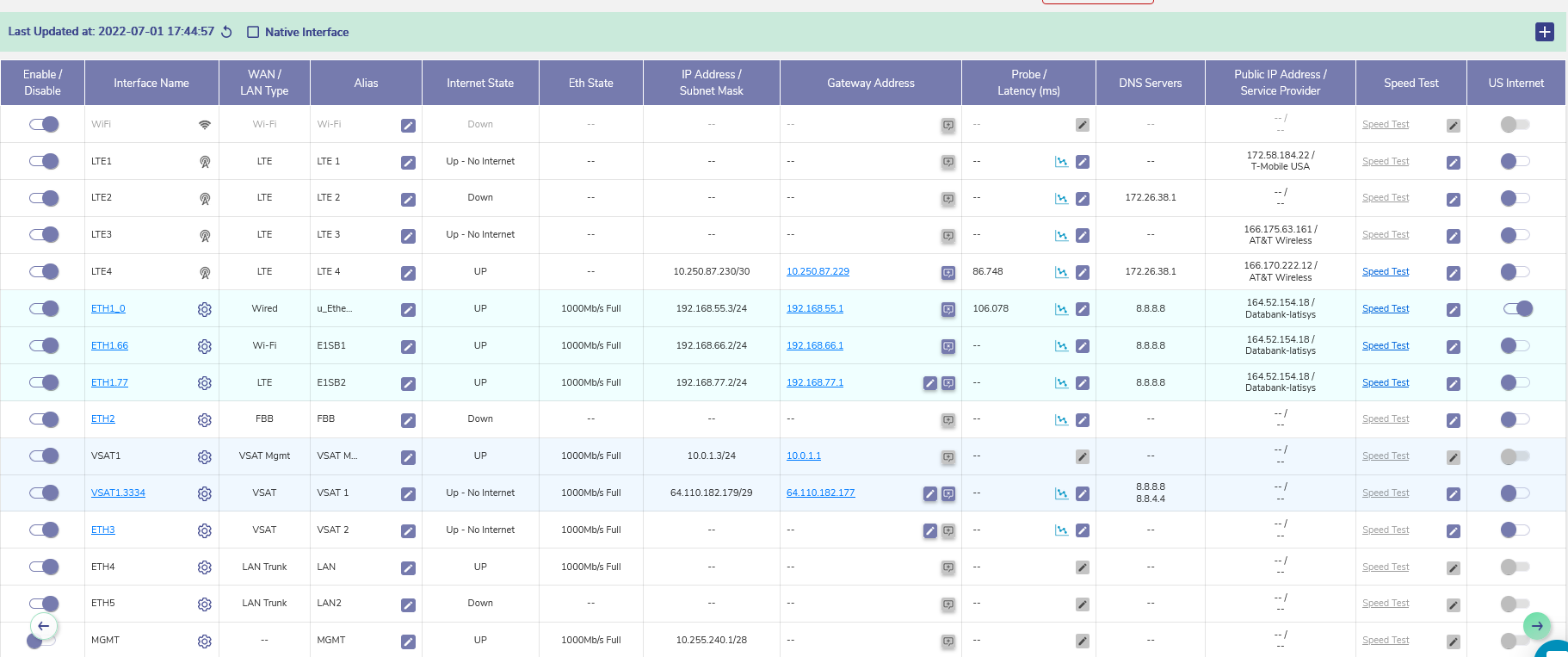Click the green next arrow button
1568x657 pixels.
coord(1536,625)
